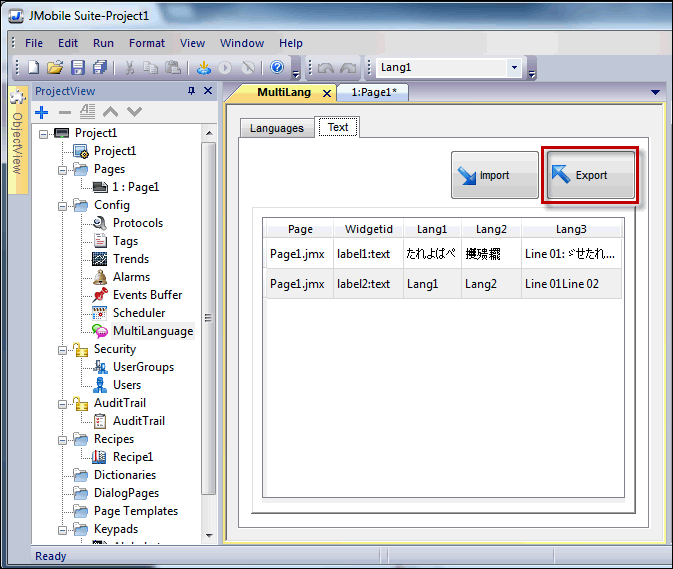Click the Import button
This screenshot has width=673, height=569.
(494, 176)
